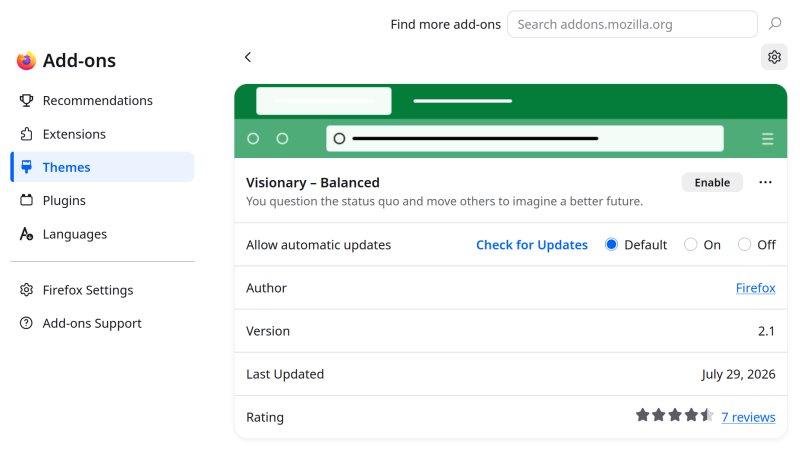Open the Firefox author link

[755, 288]
